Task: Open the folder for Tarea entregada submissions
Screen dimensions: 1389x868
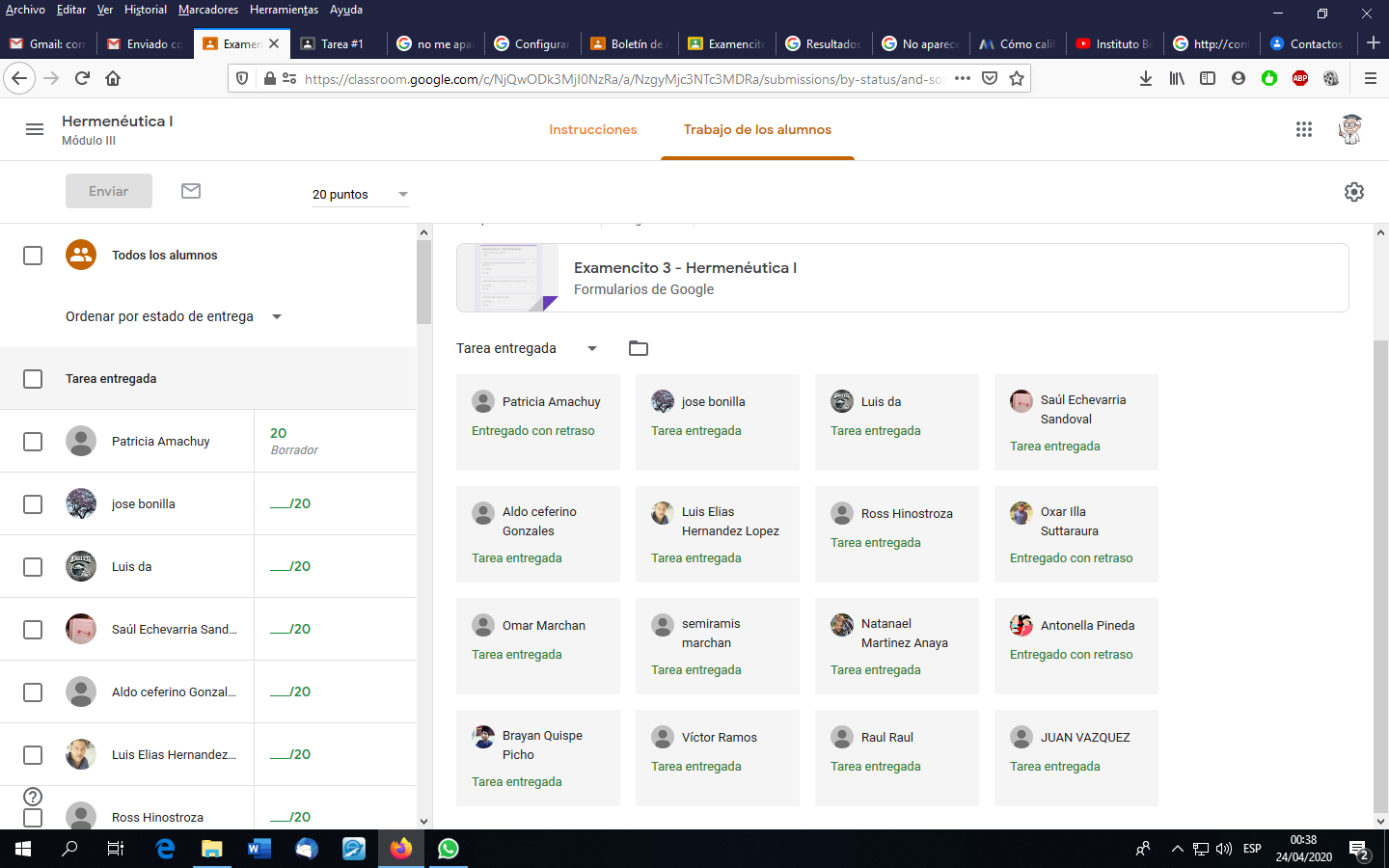Action: pyautogui.click(x=638, y=348)
